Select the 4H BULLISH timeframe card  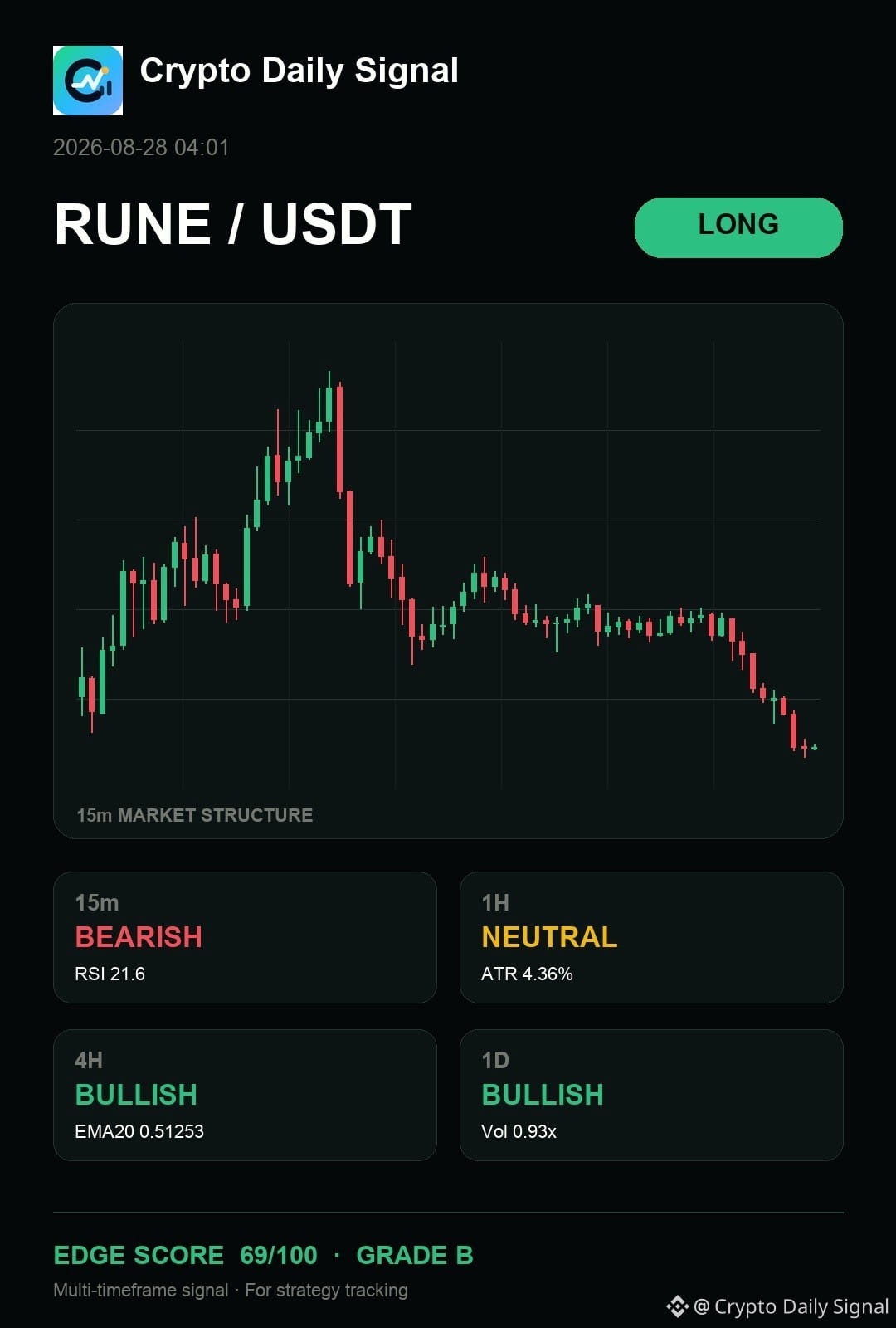point(245,1095)
